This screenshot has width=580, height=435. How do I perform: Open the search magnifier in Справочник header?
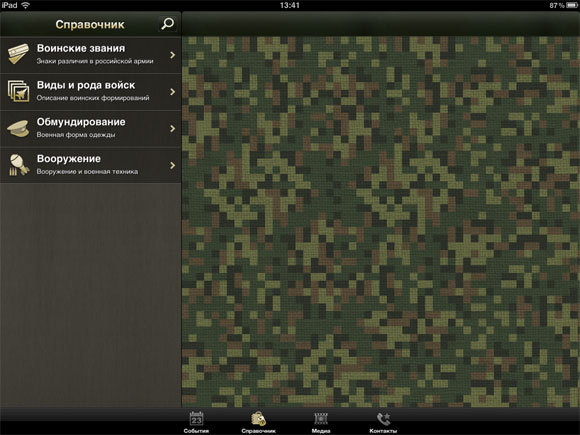[x=167, y=24]
